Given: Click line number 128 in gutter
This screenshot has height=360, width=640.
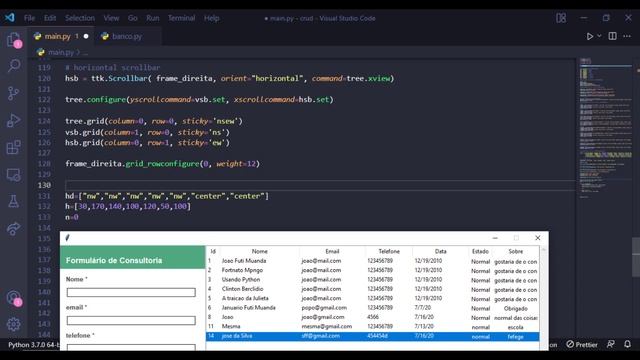Looking at the screenshot, I should click(44, 164).
